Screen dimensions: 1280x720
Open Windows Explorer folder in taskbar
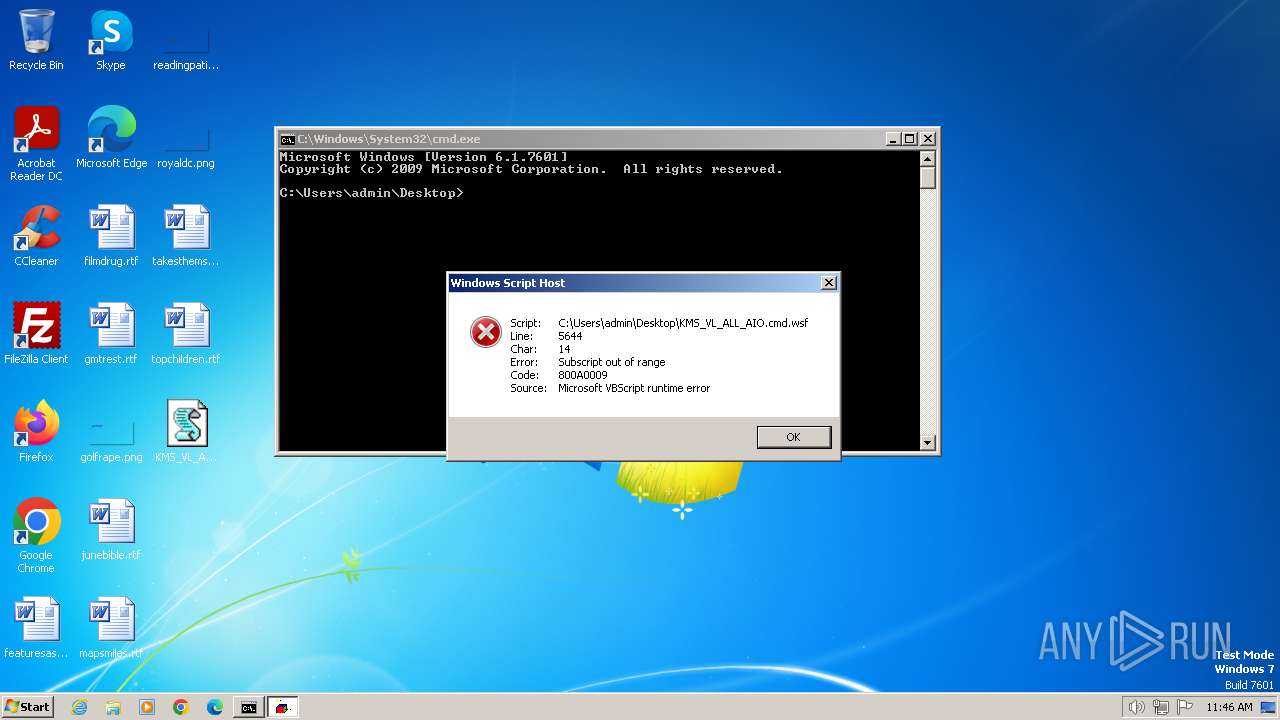tap(113, 707)
